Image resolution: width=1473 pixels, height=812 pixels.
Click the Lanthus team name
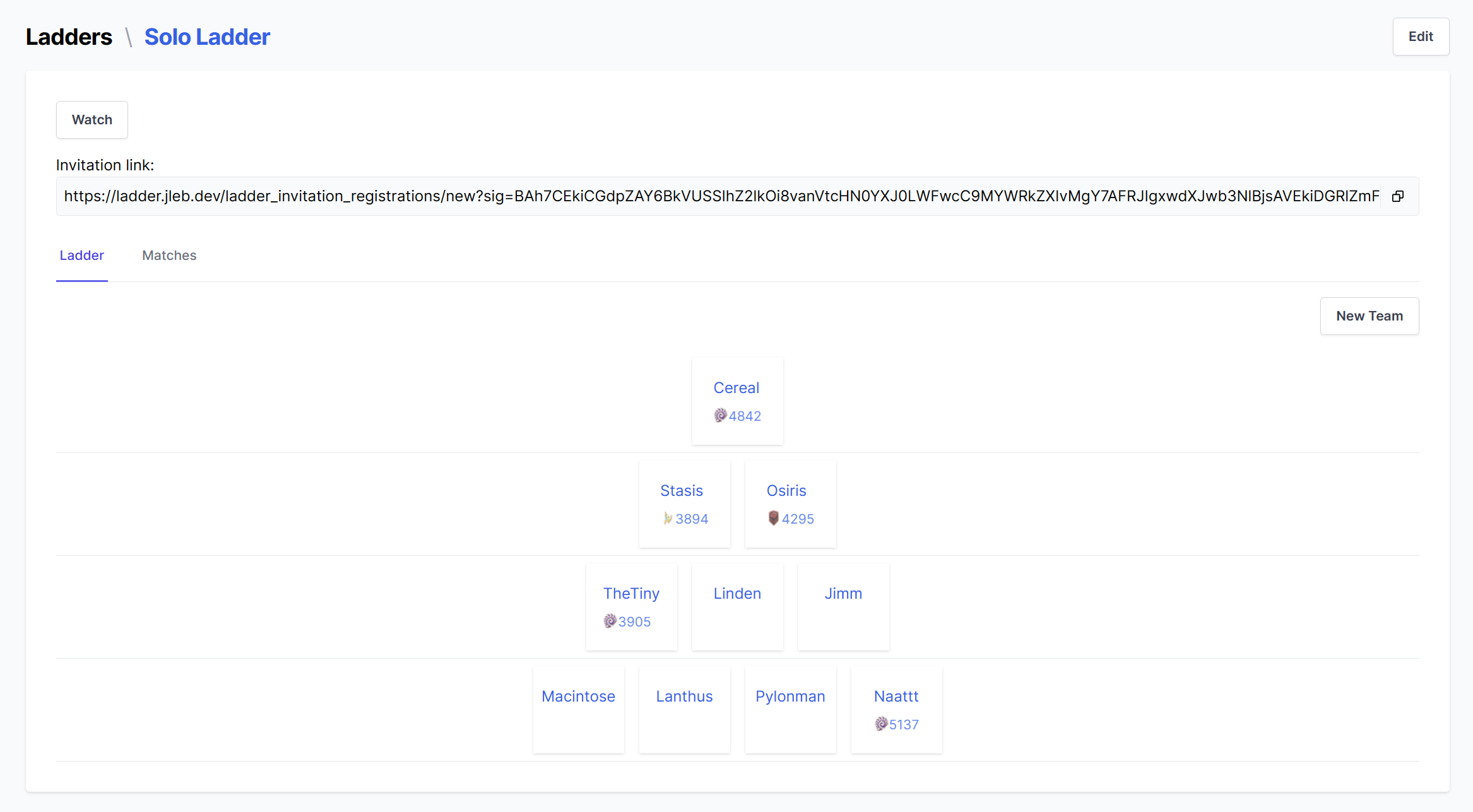coord(684,697)
